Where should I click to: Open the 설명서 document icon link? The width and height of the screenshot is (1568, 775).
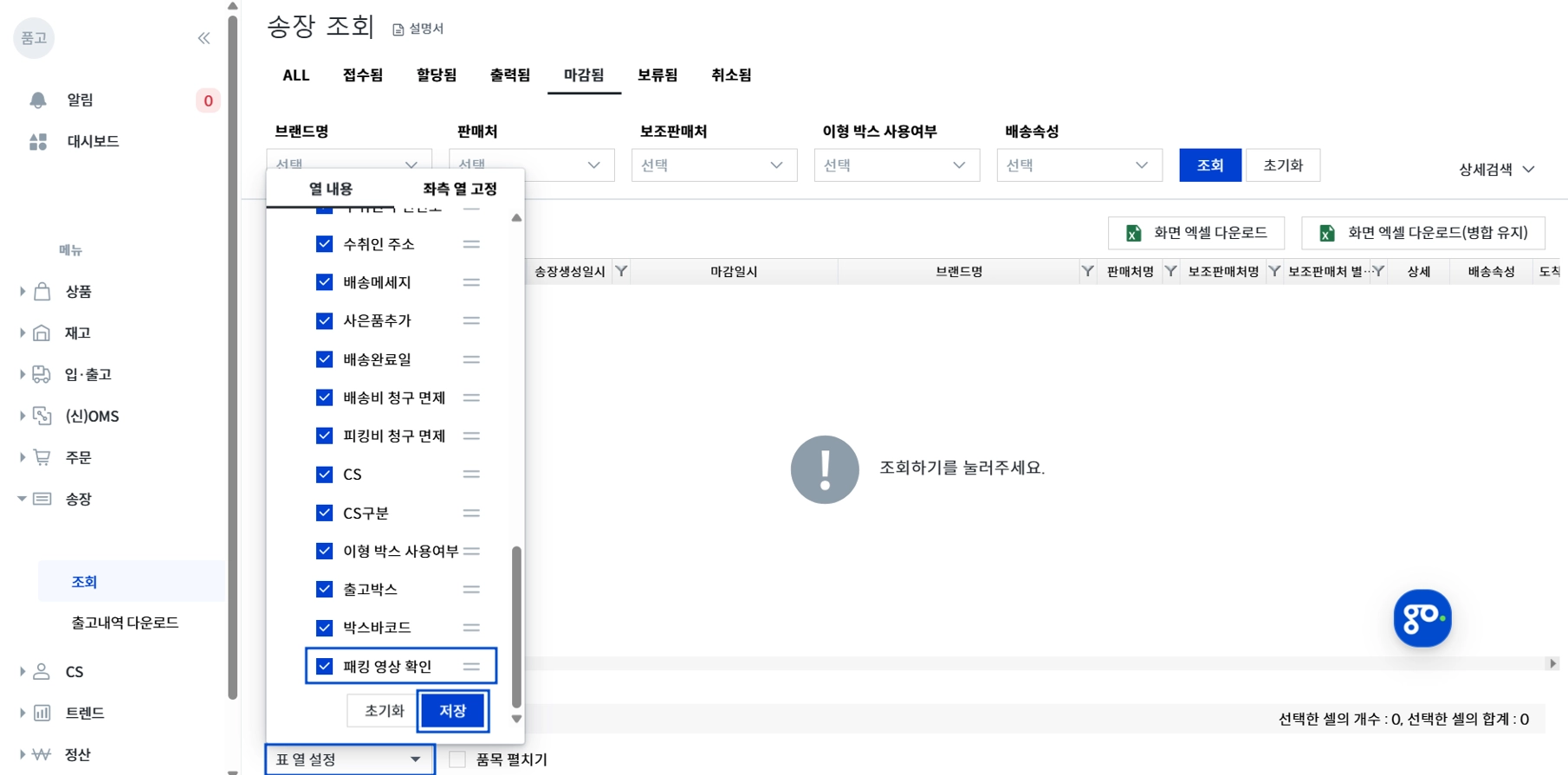pyautogui.click(x=418, y=29)
